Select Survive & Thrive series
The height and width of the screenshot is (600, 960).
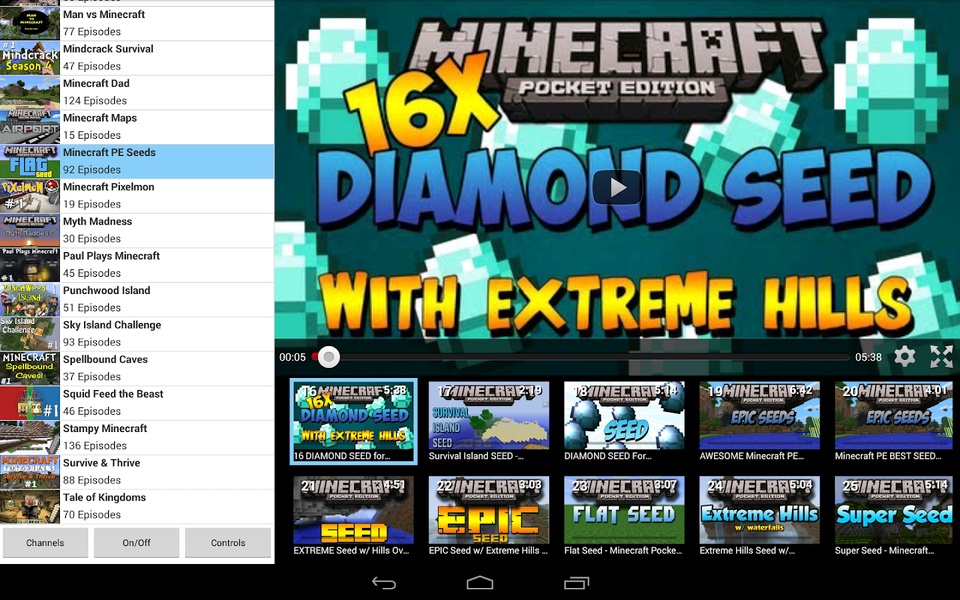137,471
